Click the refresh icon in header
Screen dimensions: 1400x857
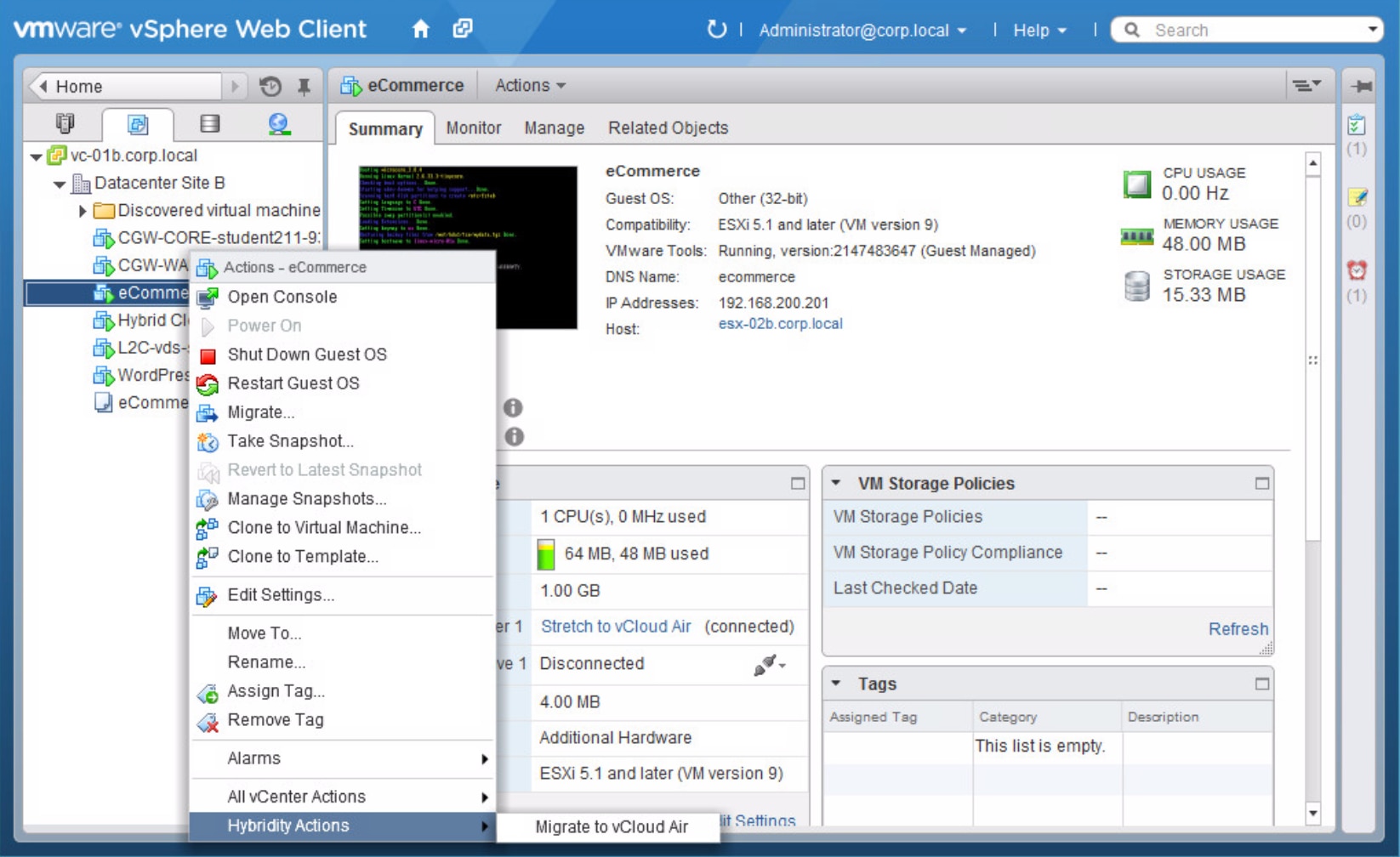pos(716,30)
